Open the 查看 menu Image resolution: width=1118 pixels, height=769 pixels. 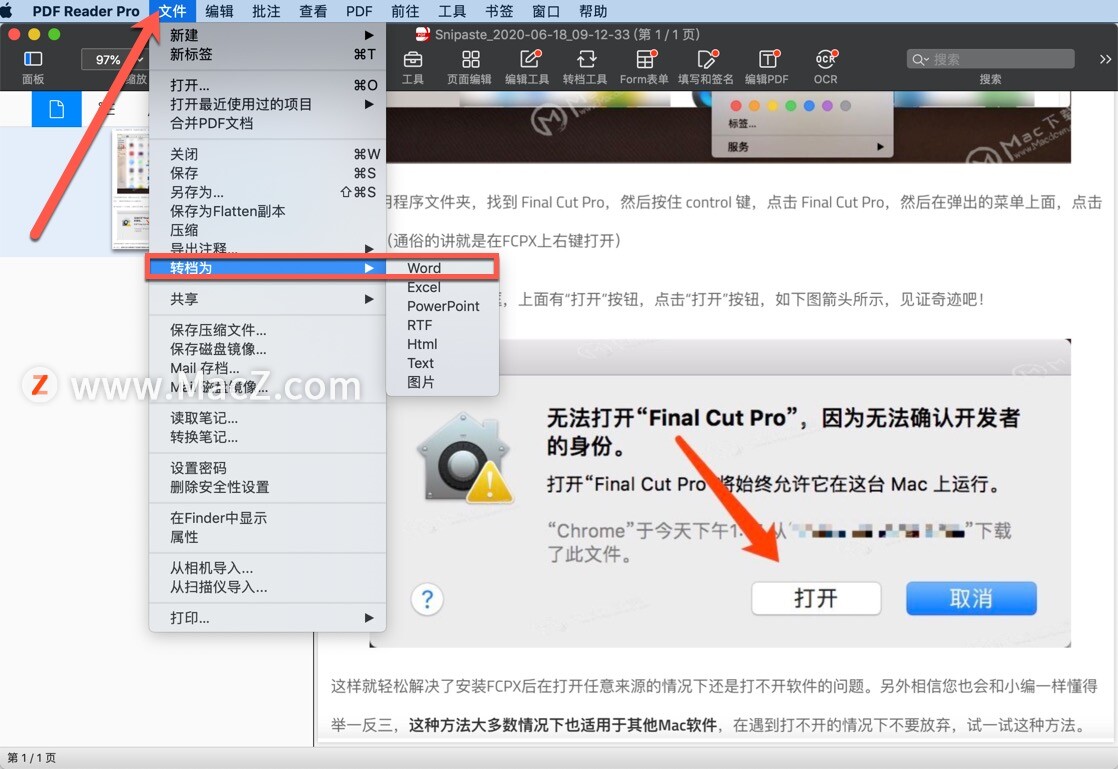[313, 11]
